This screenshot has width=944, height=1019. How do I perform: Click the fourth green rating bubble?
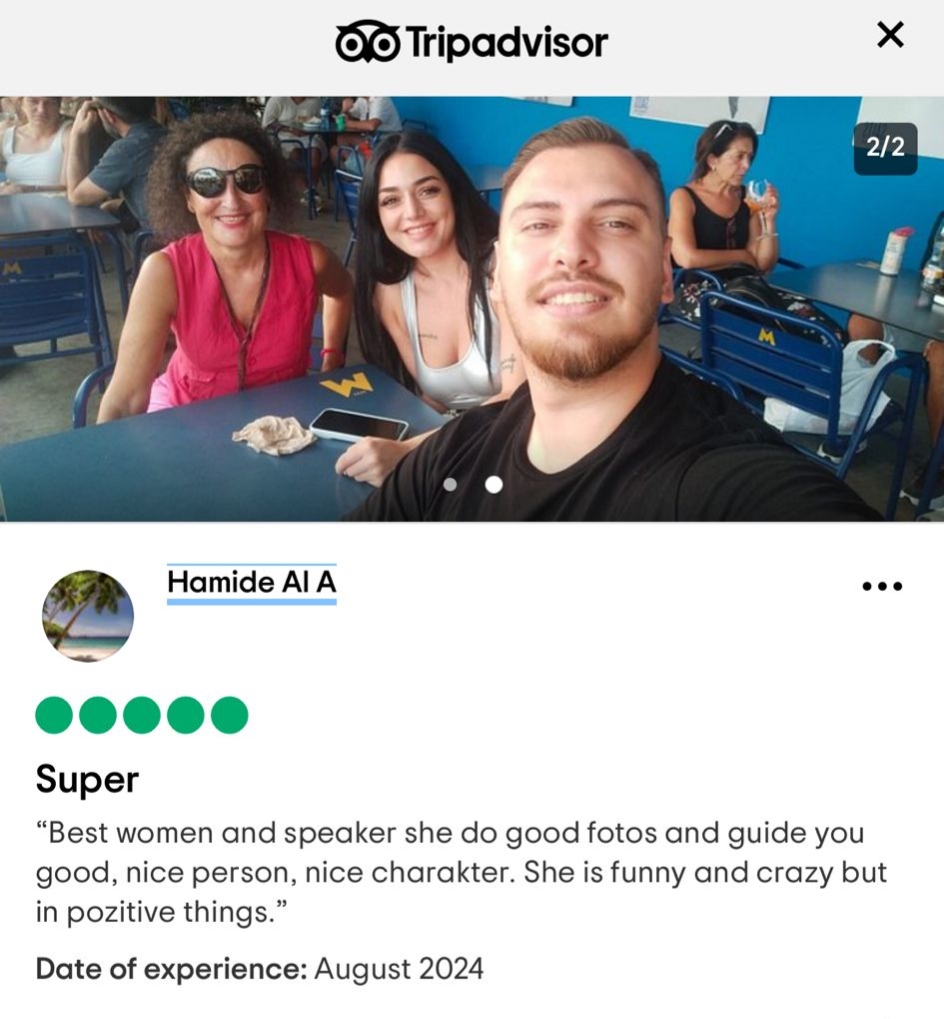click(x=186, y=715)
